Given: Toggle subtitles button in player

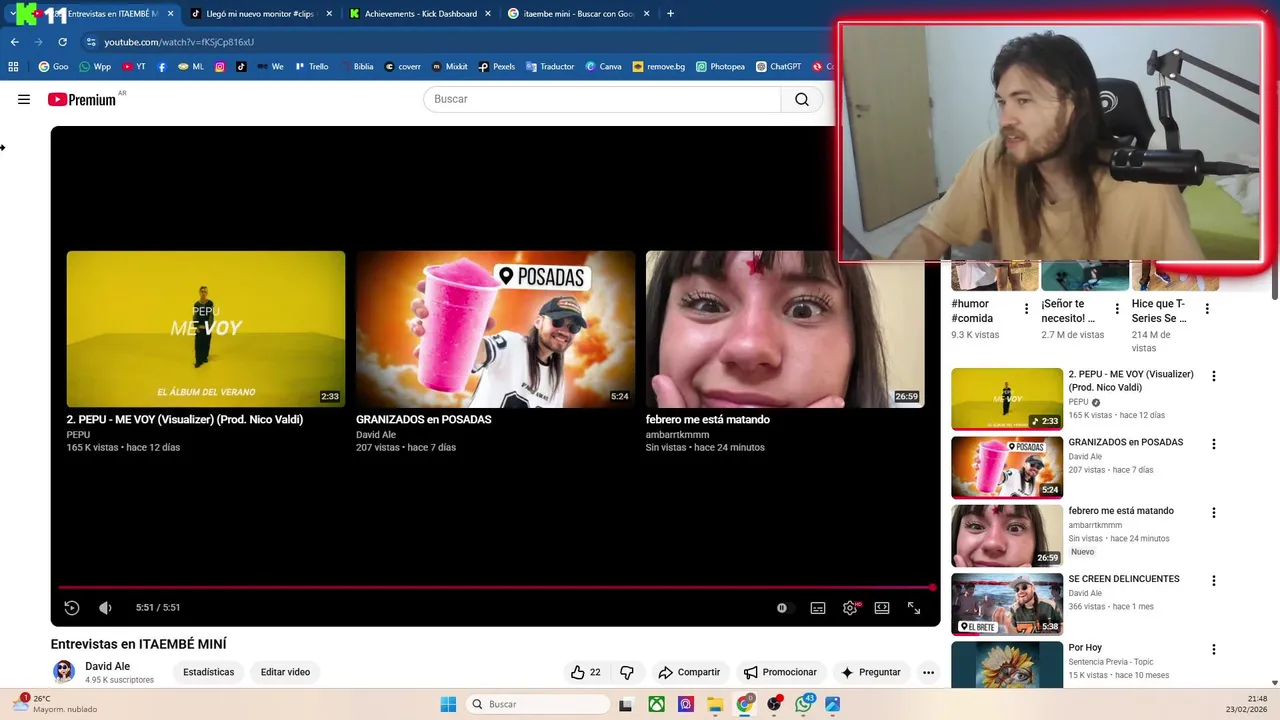Looking at the screenshot, I should click(x=818, y=607).
